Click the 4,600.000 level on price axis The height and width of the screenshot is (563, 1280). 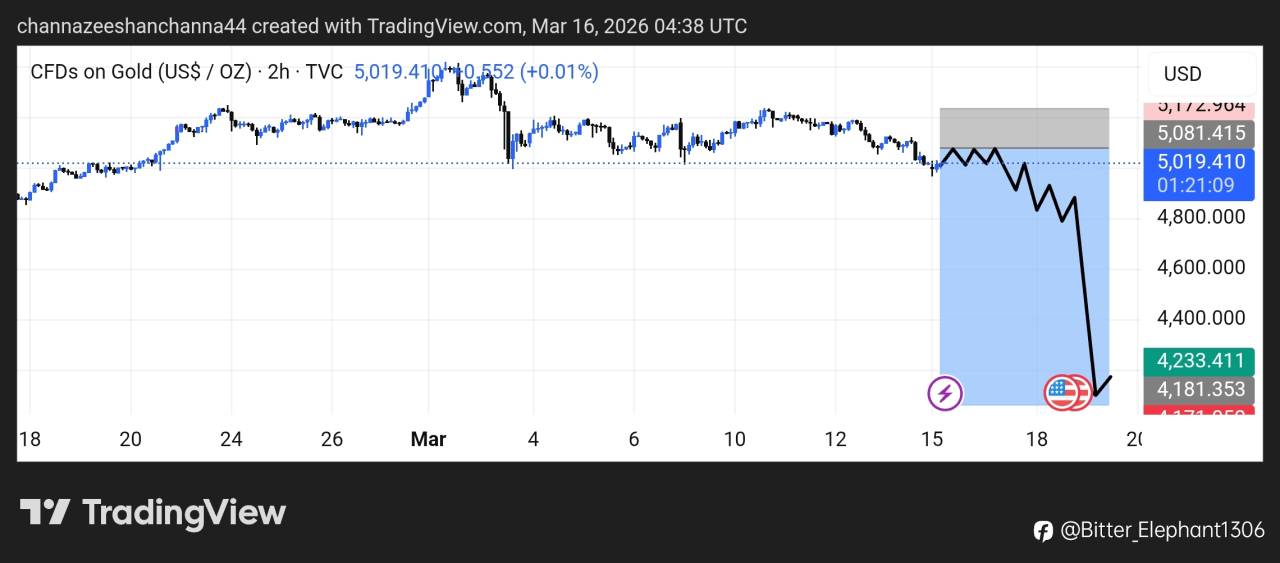[x=1201, y=267]
